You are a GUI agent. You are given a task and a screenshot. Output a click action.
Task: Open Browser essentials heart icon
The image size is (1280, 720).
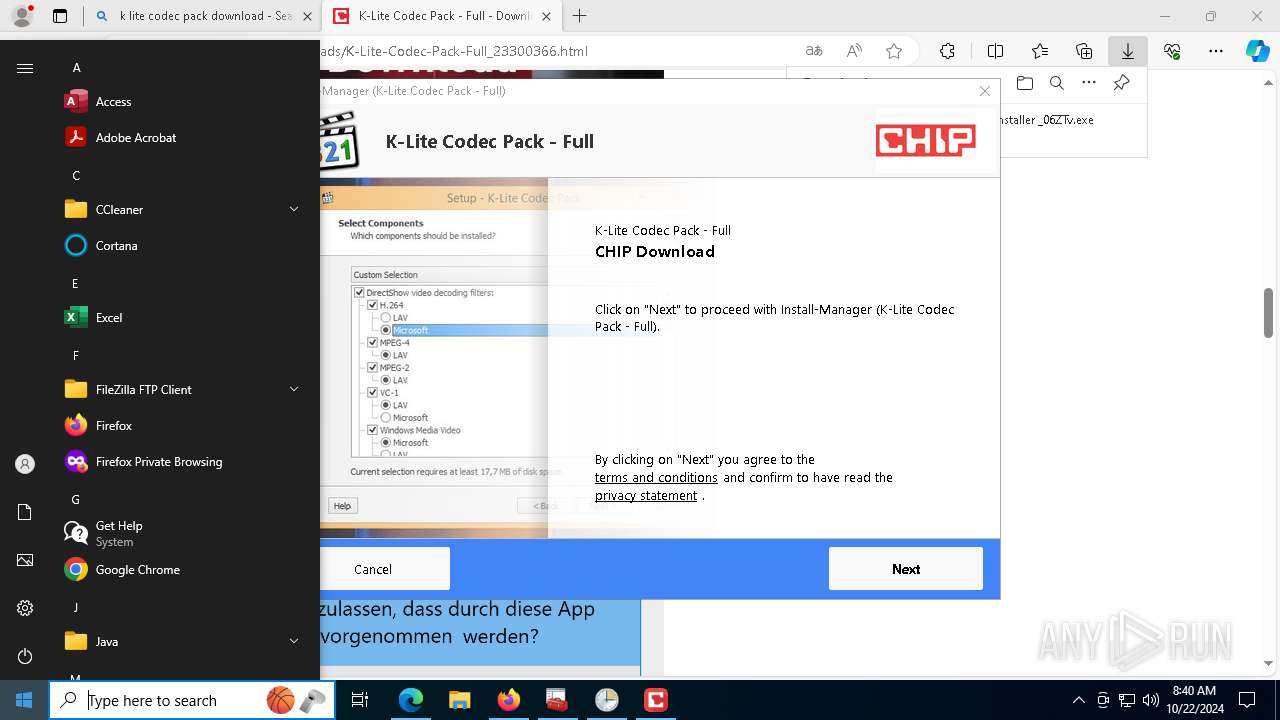[x=1172, y=51]
